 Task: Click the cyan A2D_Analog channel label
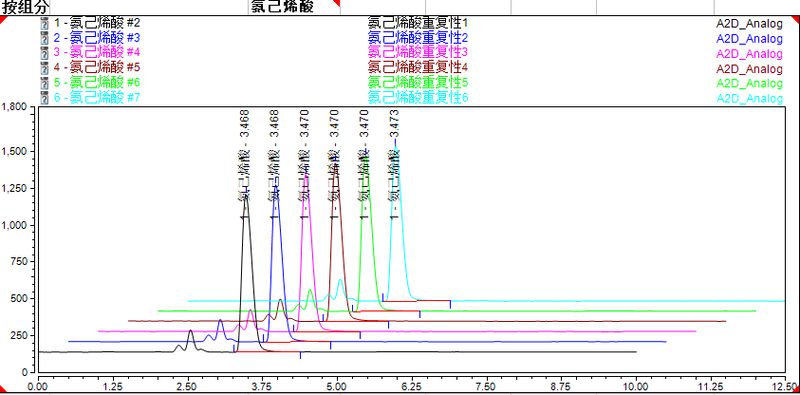click(749, 98)
